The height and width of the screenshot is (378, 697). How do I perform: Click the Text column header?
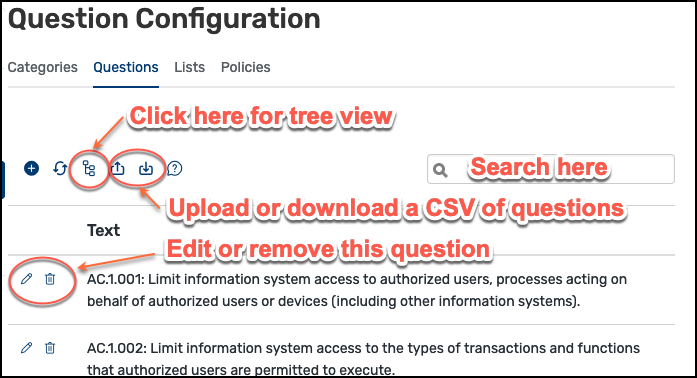coord(104,230)
